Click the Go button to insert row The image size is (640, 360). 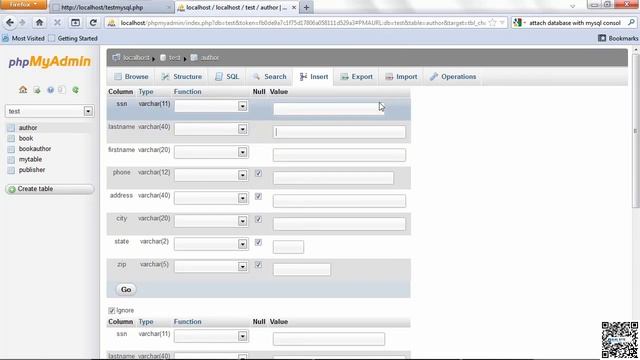tap(126, 289)
